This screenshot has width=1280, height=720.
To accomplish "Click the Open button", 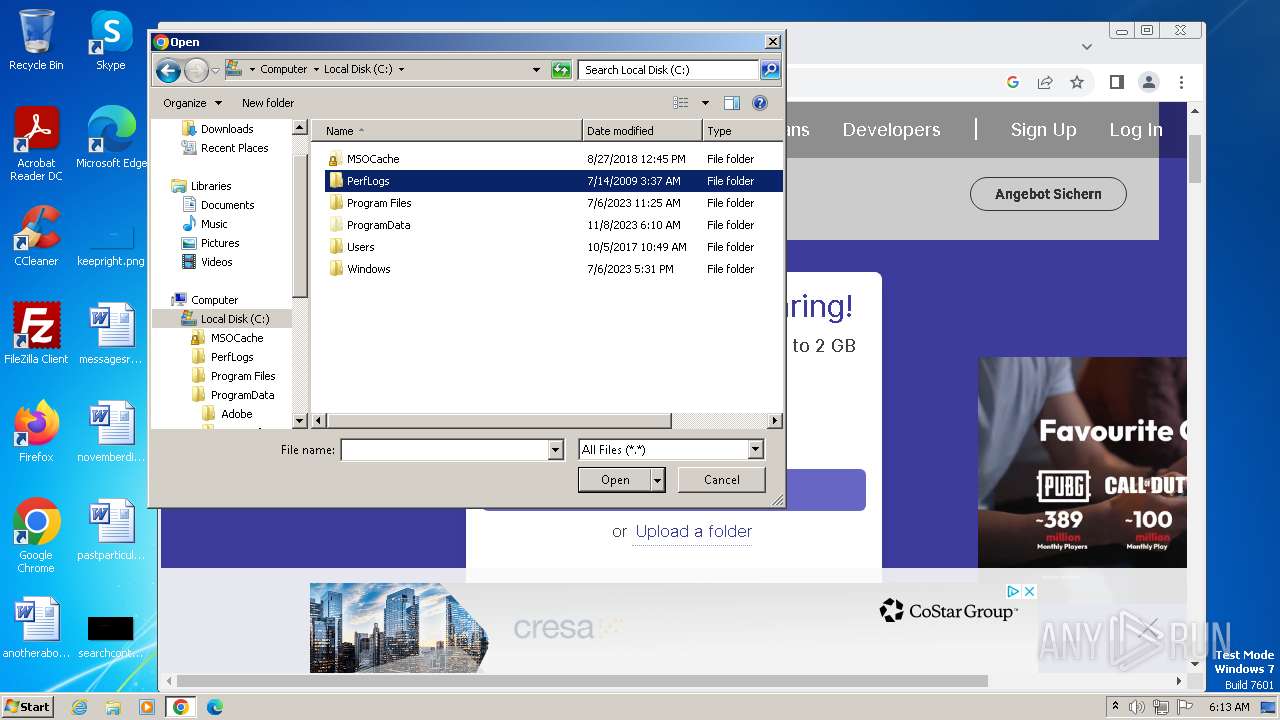I will pos(615,480).
